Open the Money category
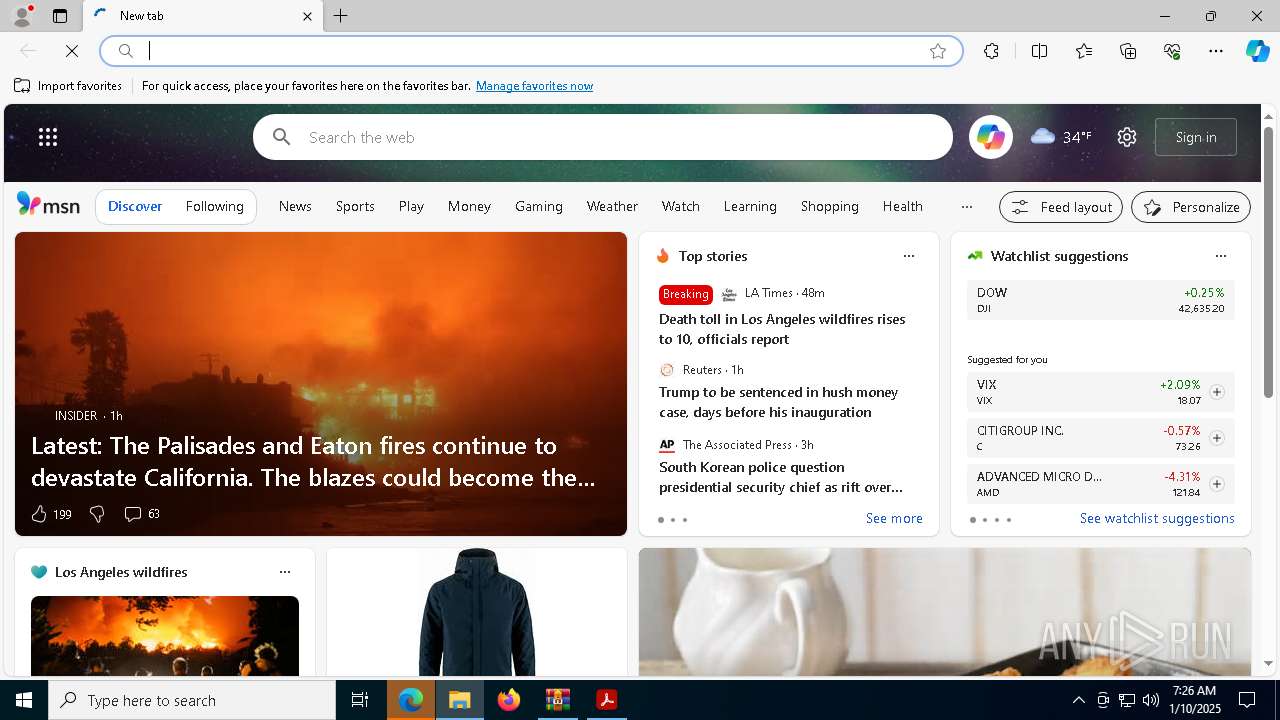Viewport: 1280px width, 720px height. [x=469, y=206]
